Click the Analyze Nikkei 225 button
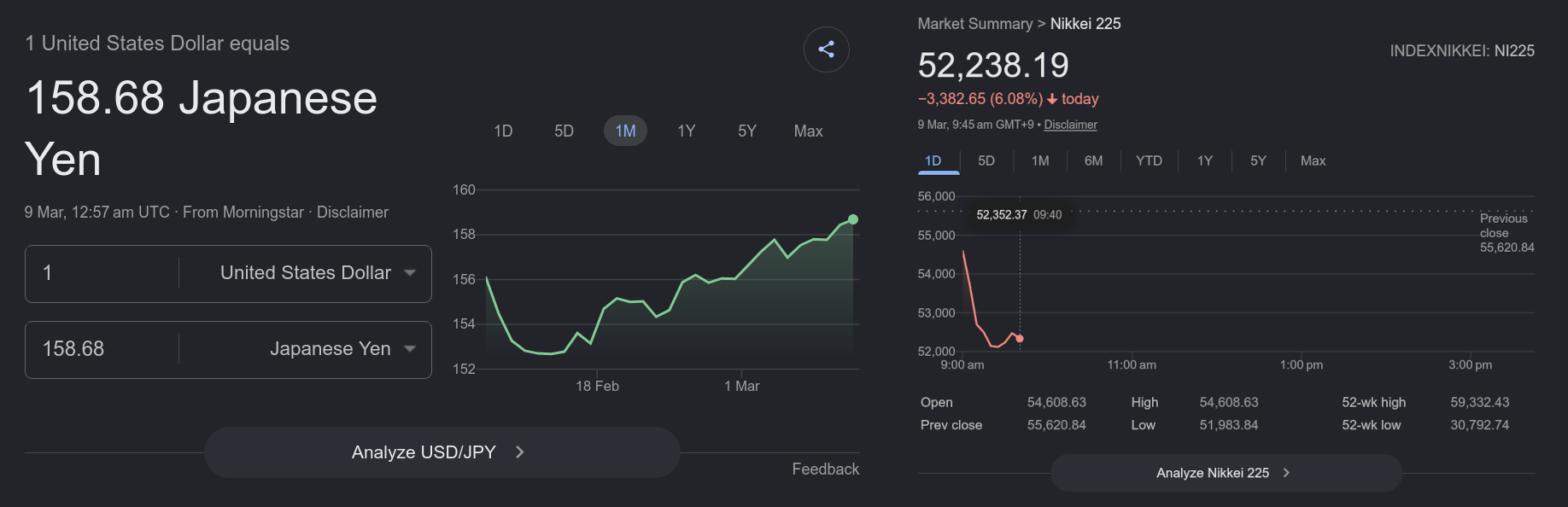The height and width of the screenshot is (507, 1568). click(x=1226, y=473)
